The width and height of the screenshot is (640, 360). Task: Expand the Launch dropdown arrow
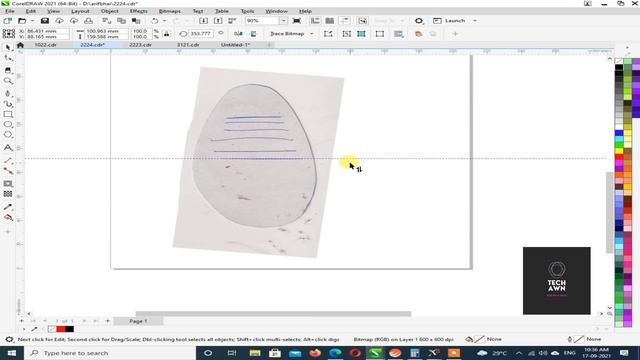tap(475, 20)
